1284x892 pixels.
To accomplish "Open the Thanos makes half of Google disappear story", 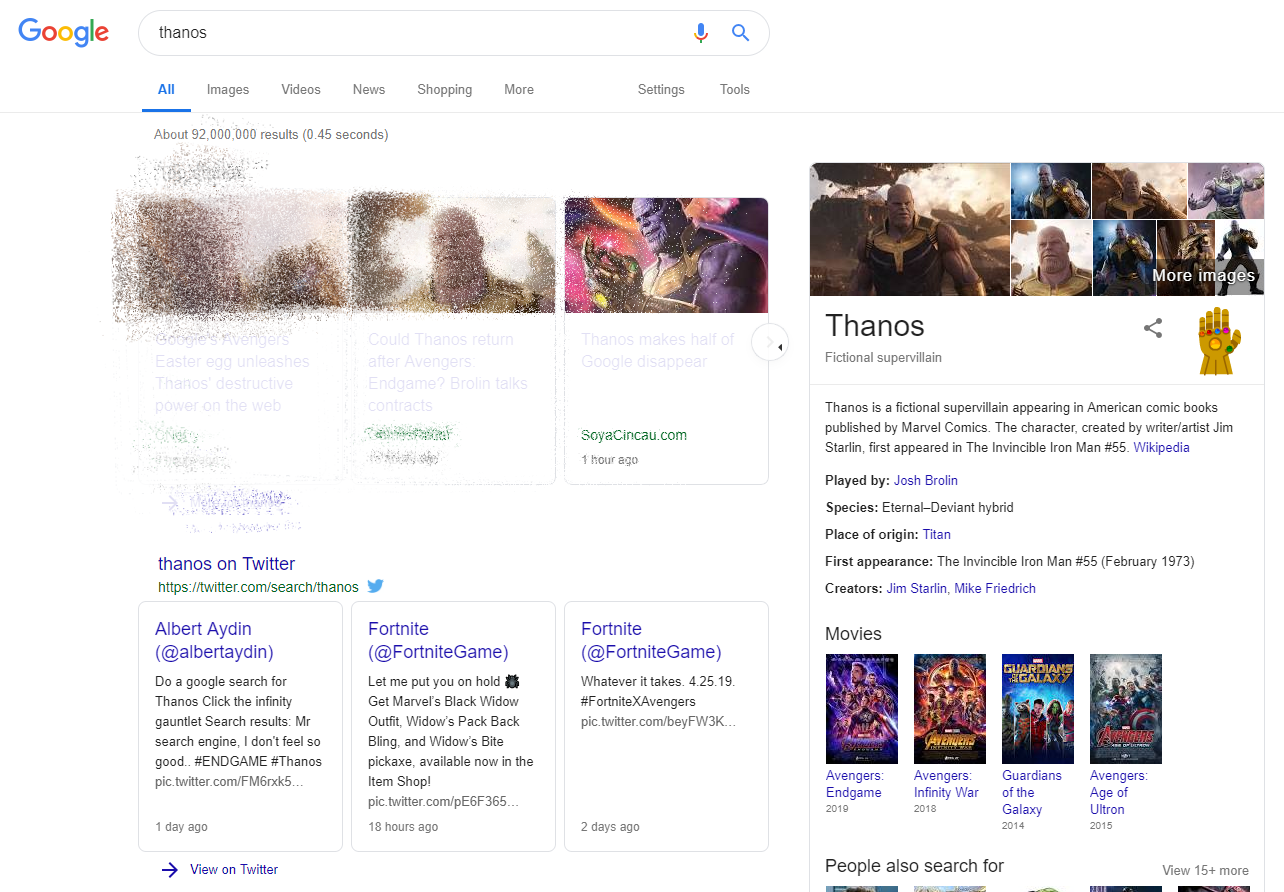I will 657,351.
